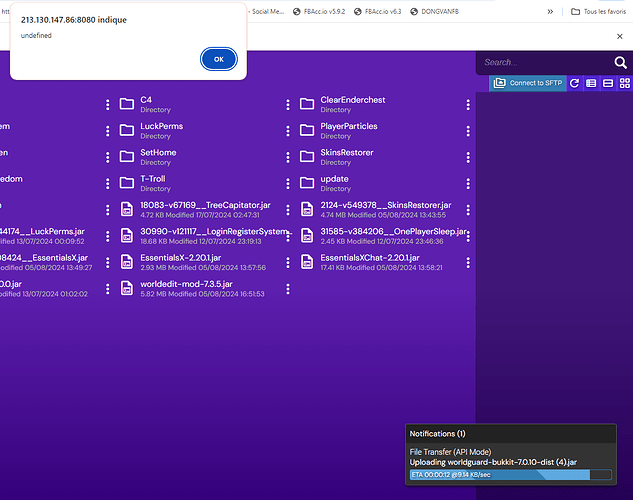Click Connect to SFTP button

point(529,83)
